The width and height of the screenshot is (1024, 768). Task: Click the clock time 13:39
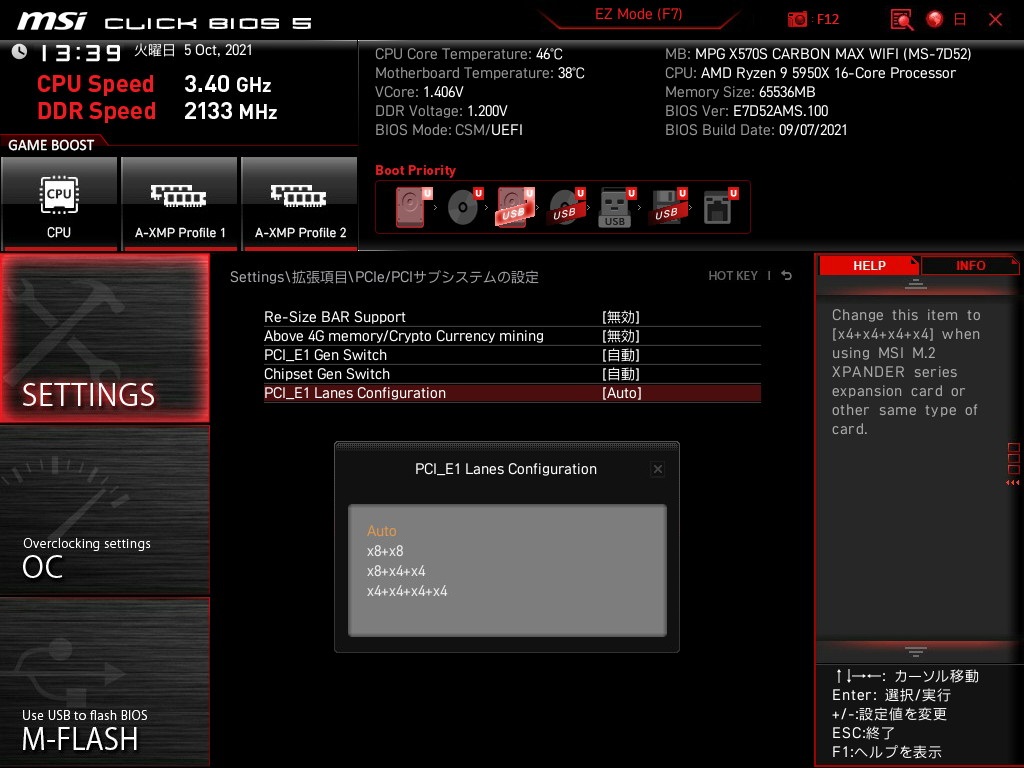[80, 53]
